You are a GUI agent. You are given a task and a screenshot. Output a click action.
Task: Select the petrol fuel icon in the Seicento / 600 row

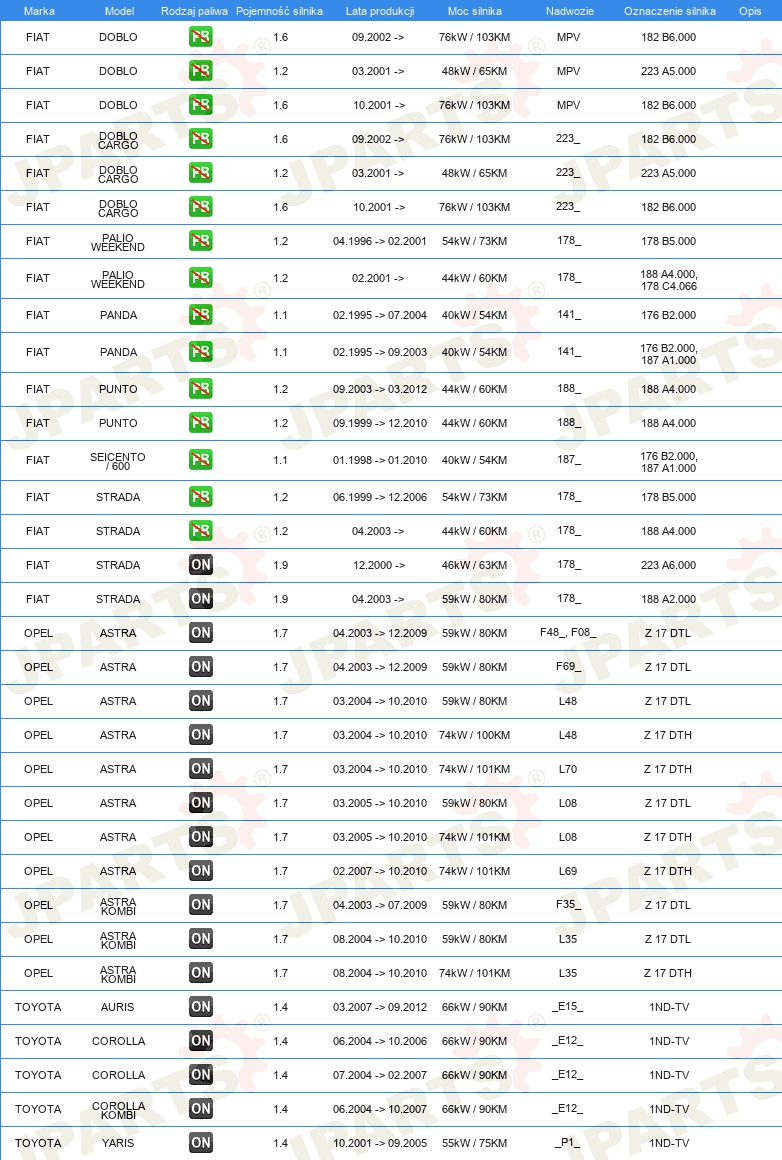coord(200,460)
